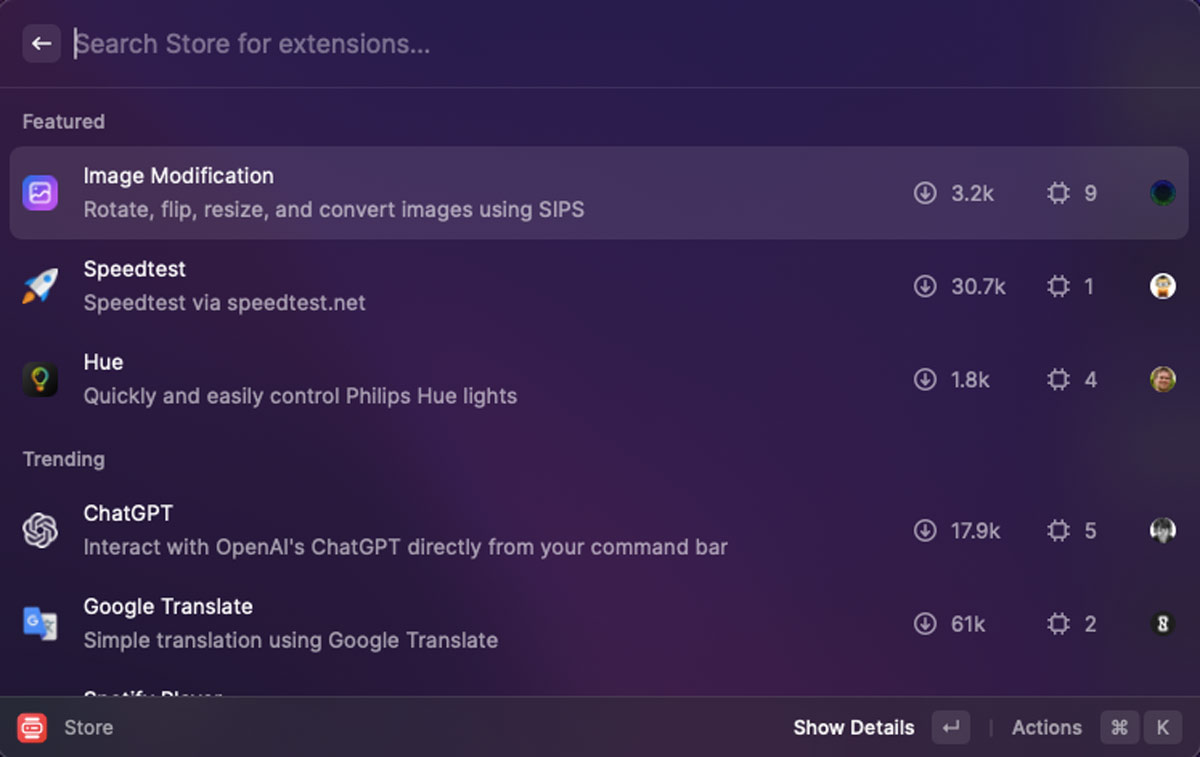Select the Speedtest rocket icon
The image size is (1200, 757).
coord(40,286)
